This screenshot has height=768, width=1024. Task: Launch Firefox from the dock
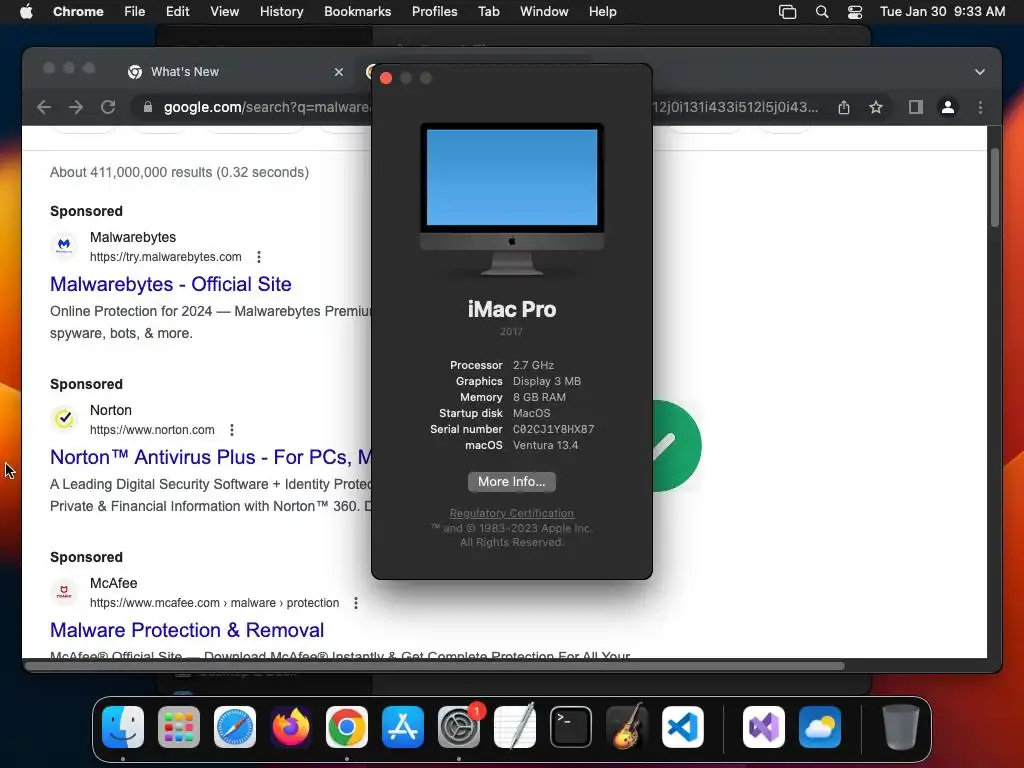[x=291, y=727]
